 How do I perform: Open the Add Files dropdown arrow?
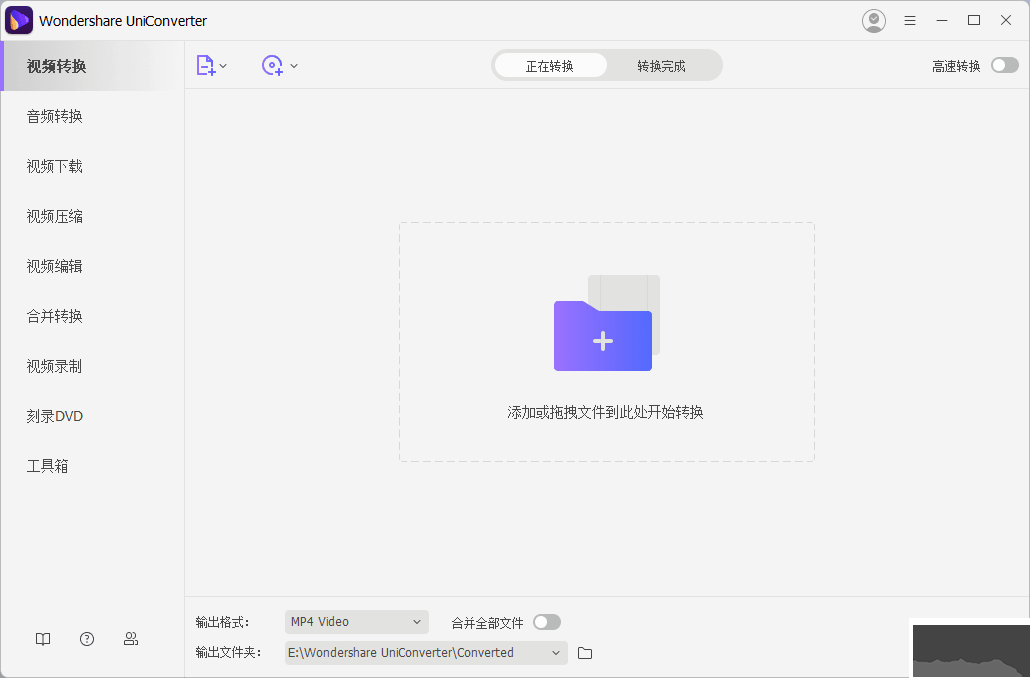(x=222, y=65)
